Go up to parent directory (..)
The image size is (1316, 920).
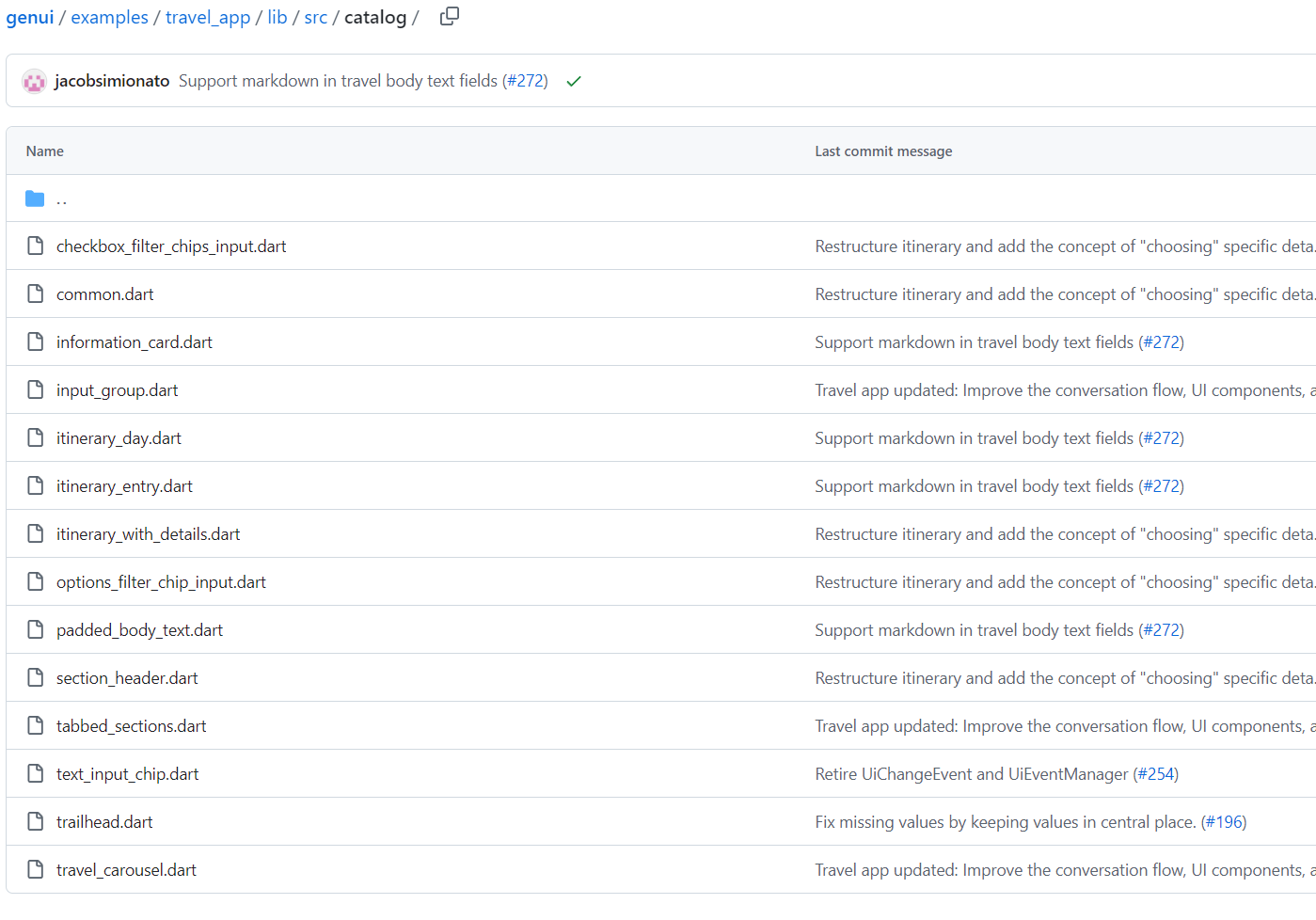61,199
